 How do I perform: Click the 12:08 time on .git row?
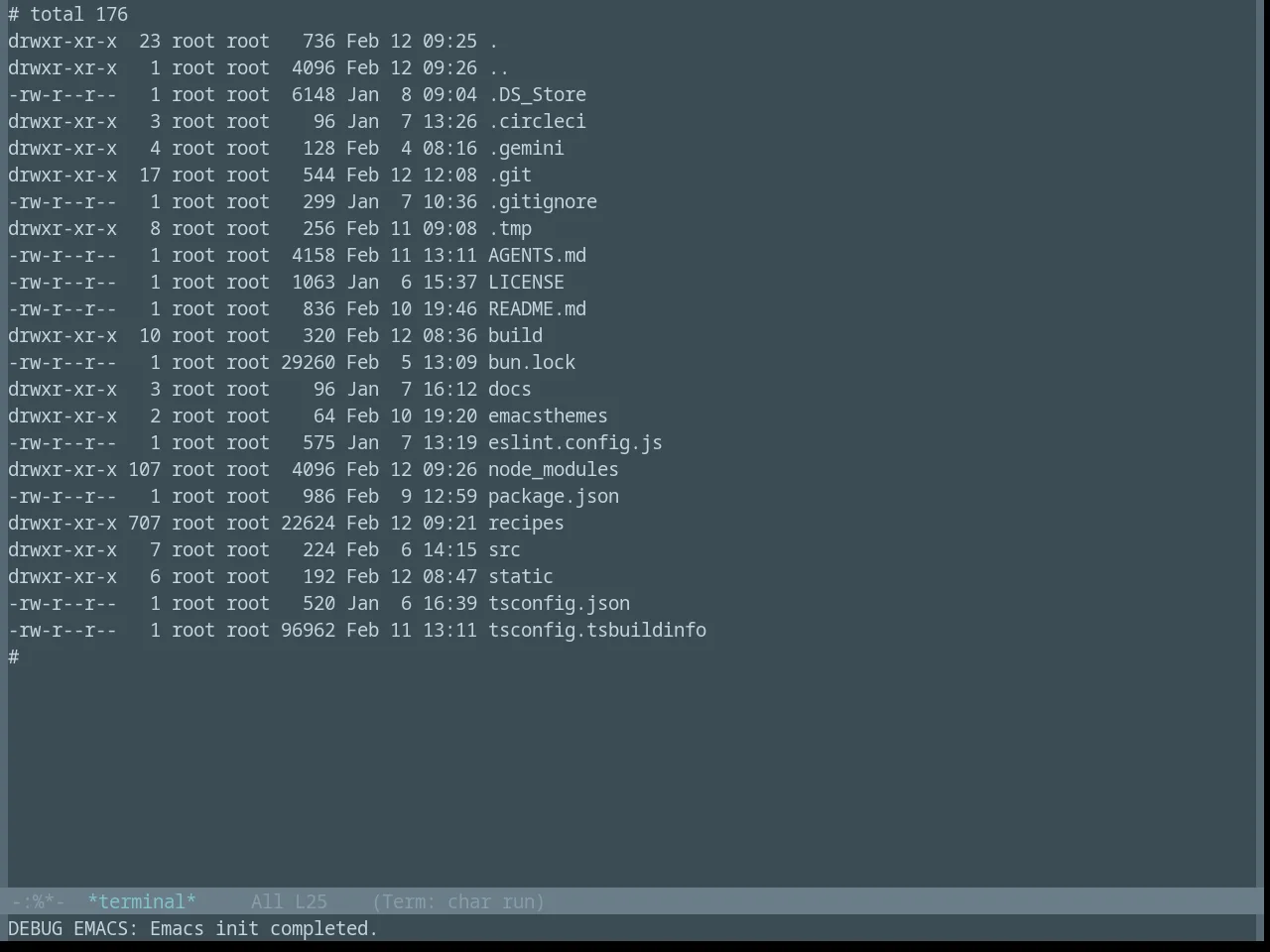[449, 176]
